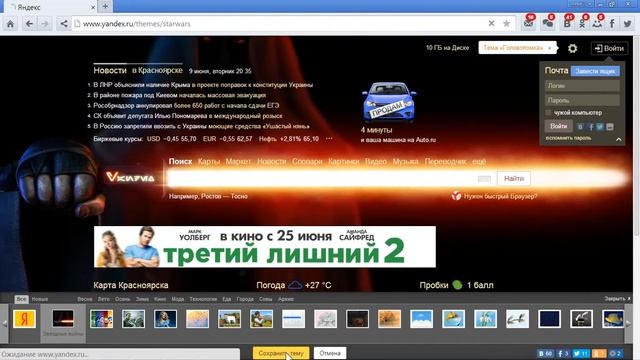Click the Twitter login icon in the Почта panel
The width and height of the screenshot is (640, 360).
click(600, 127)
